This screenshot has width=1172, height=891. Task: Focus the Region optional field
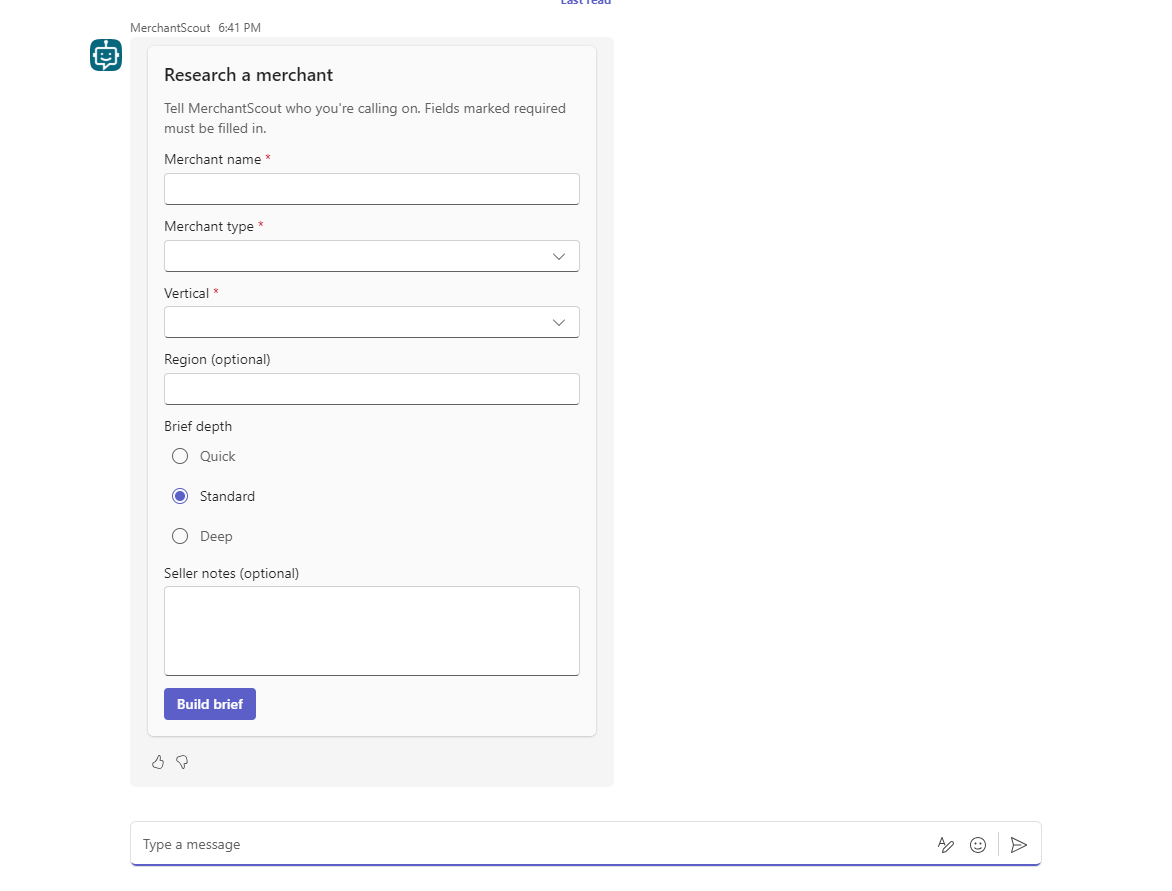pos(371,389)
